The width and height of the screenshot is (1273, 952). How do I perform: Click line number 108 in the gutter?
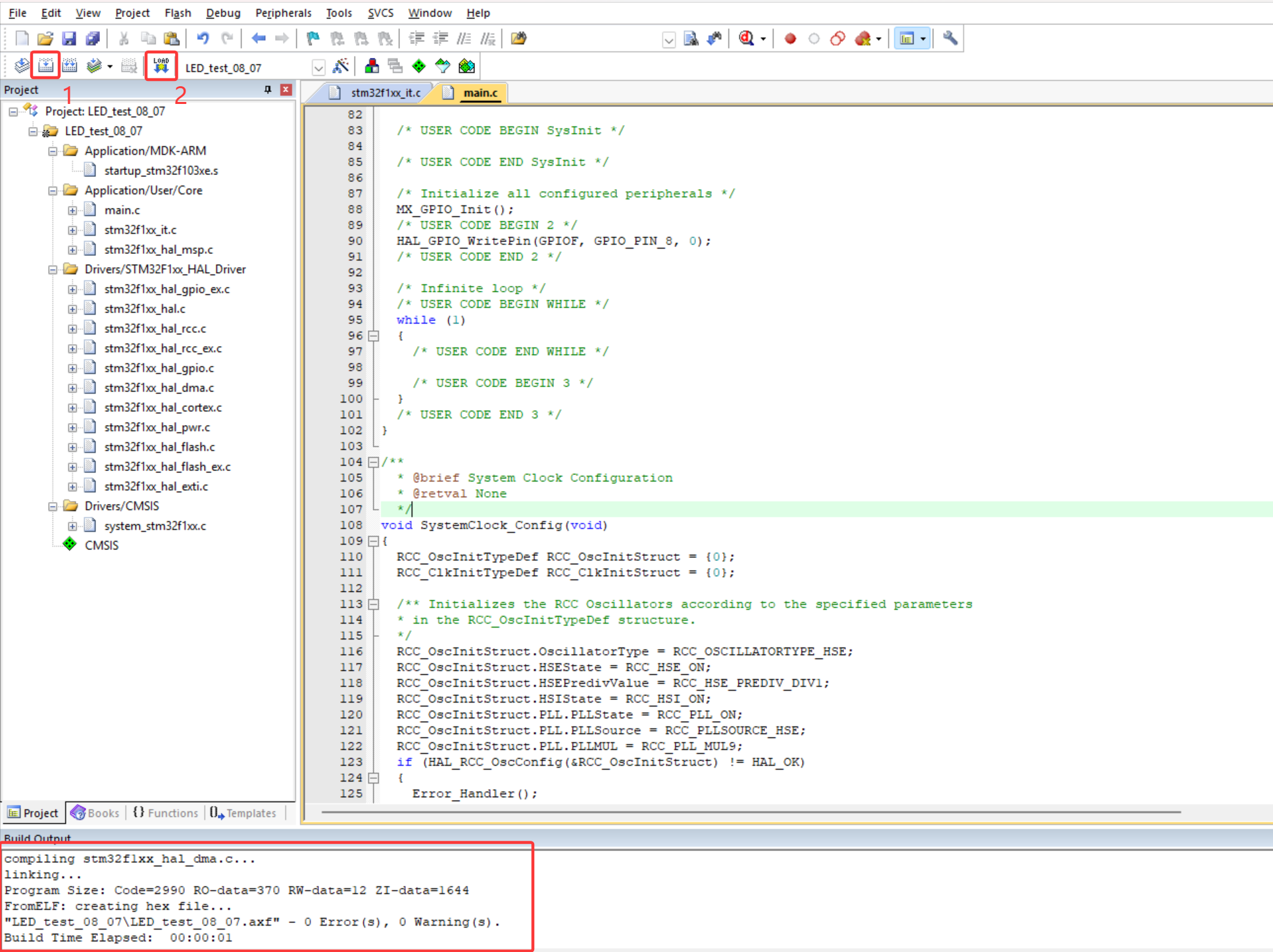click(351, 525)
